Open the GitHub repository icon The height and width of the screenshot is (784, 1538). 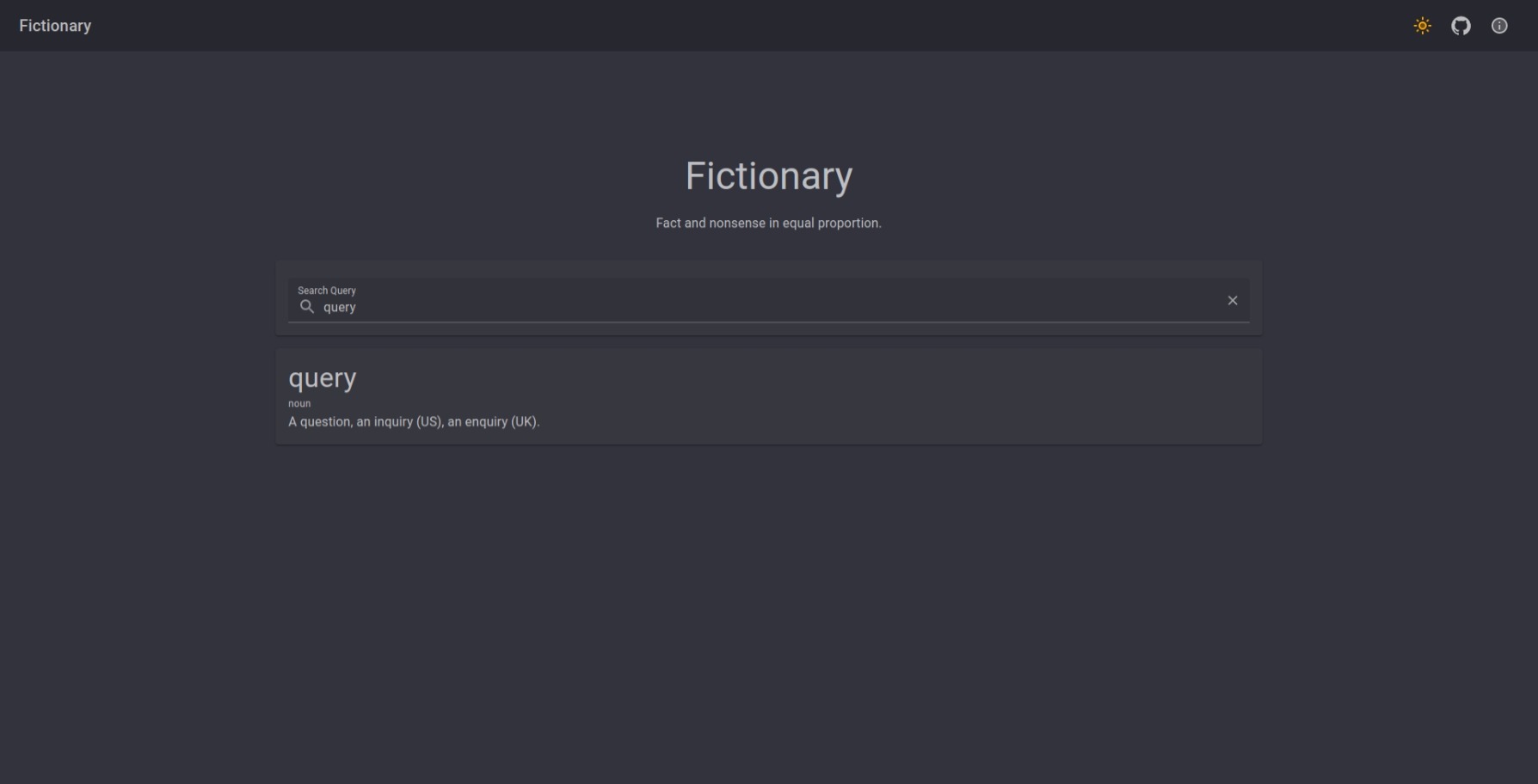pos(1461,26)
